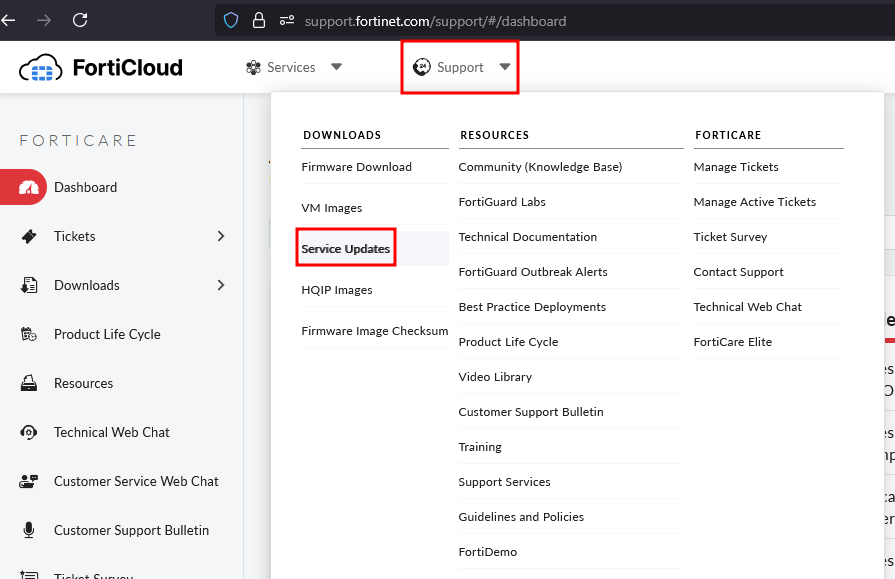The image size is (895, 579).
Task: Open Manage Active Tickets link
Action: pos(755,202)
